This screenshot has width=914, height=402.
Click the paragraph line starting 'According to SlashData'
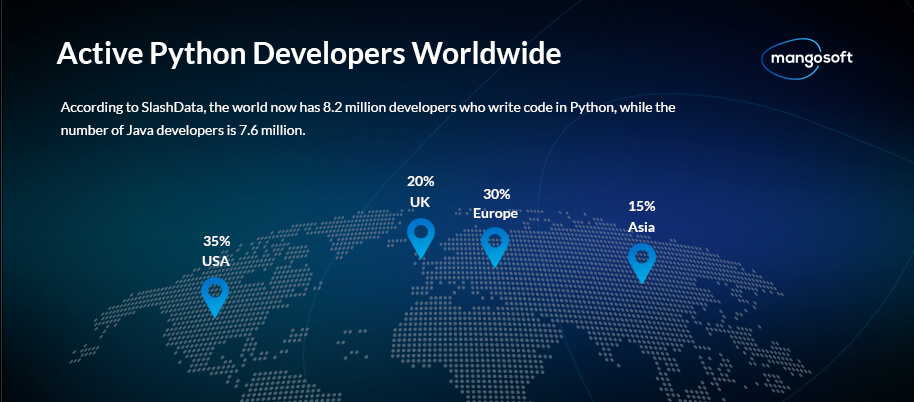[x=368, y=108]
